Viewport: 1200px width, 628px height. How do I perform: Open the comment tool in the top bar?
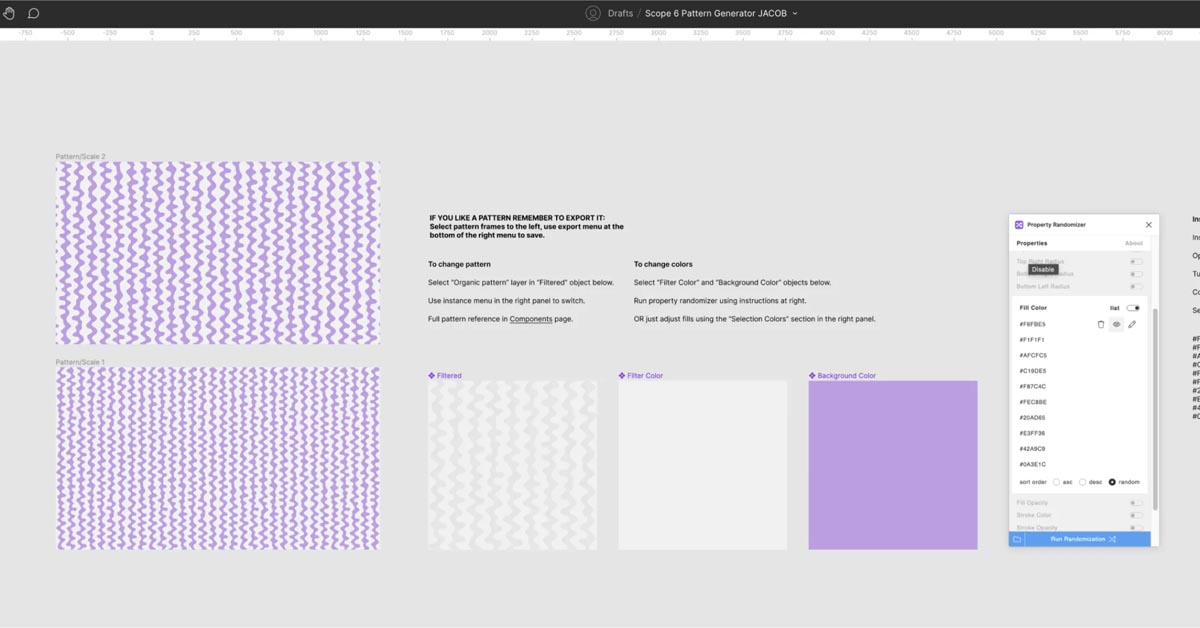[x=33, y=13]
